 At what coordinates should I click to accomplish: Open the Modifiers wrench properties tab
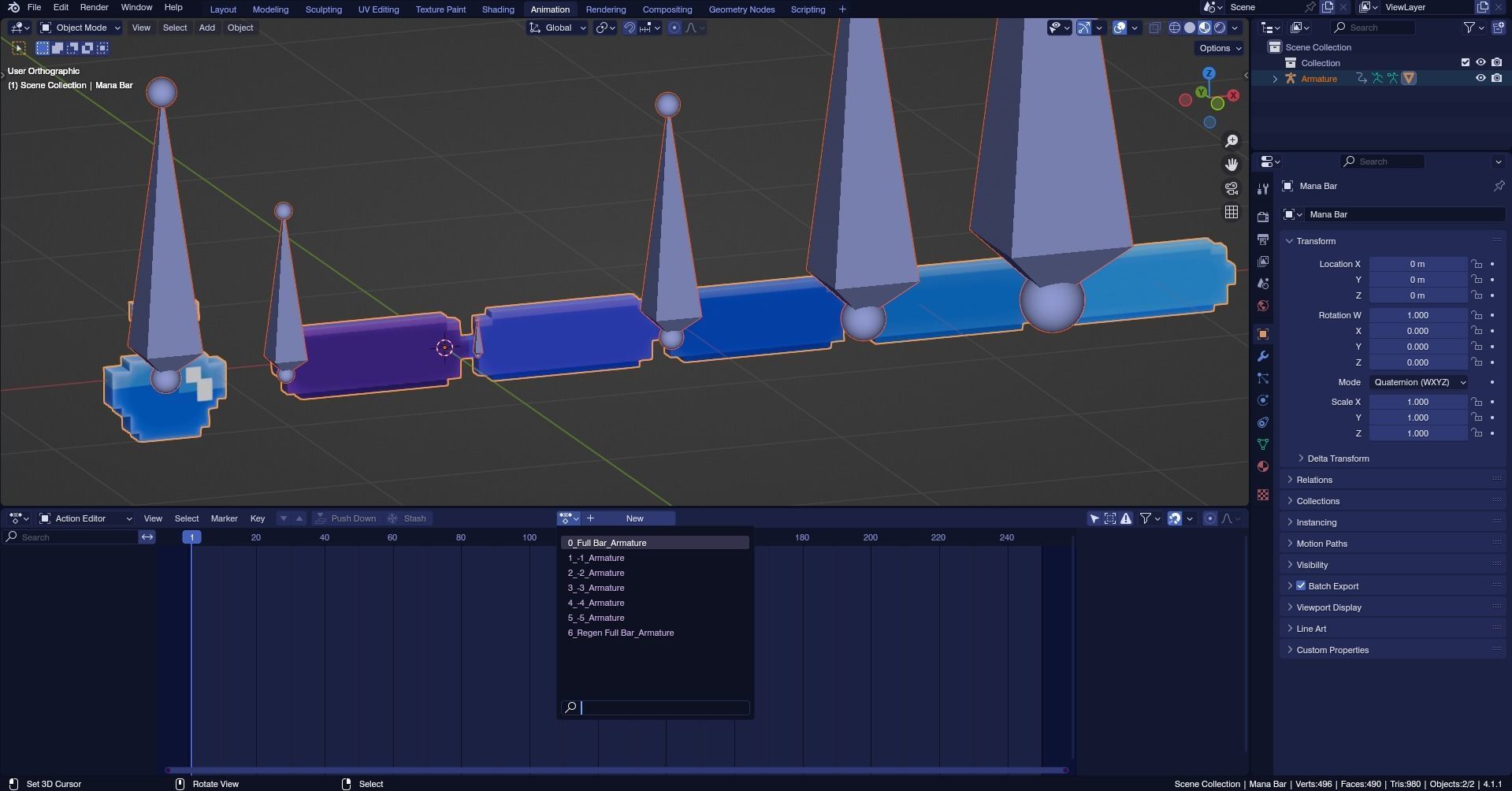[1263, 356]
